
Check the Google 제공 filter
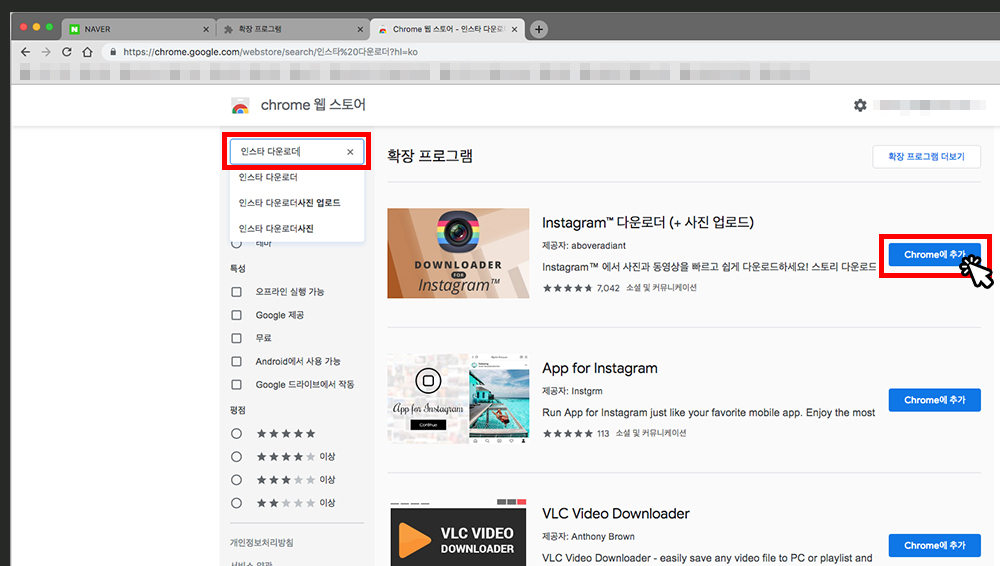point(237,315)
